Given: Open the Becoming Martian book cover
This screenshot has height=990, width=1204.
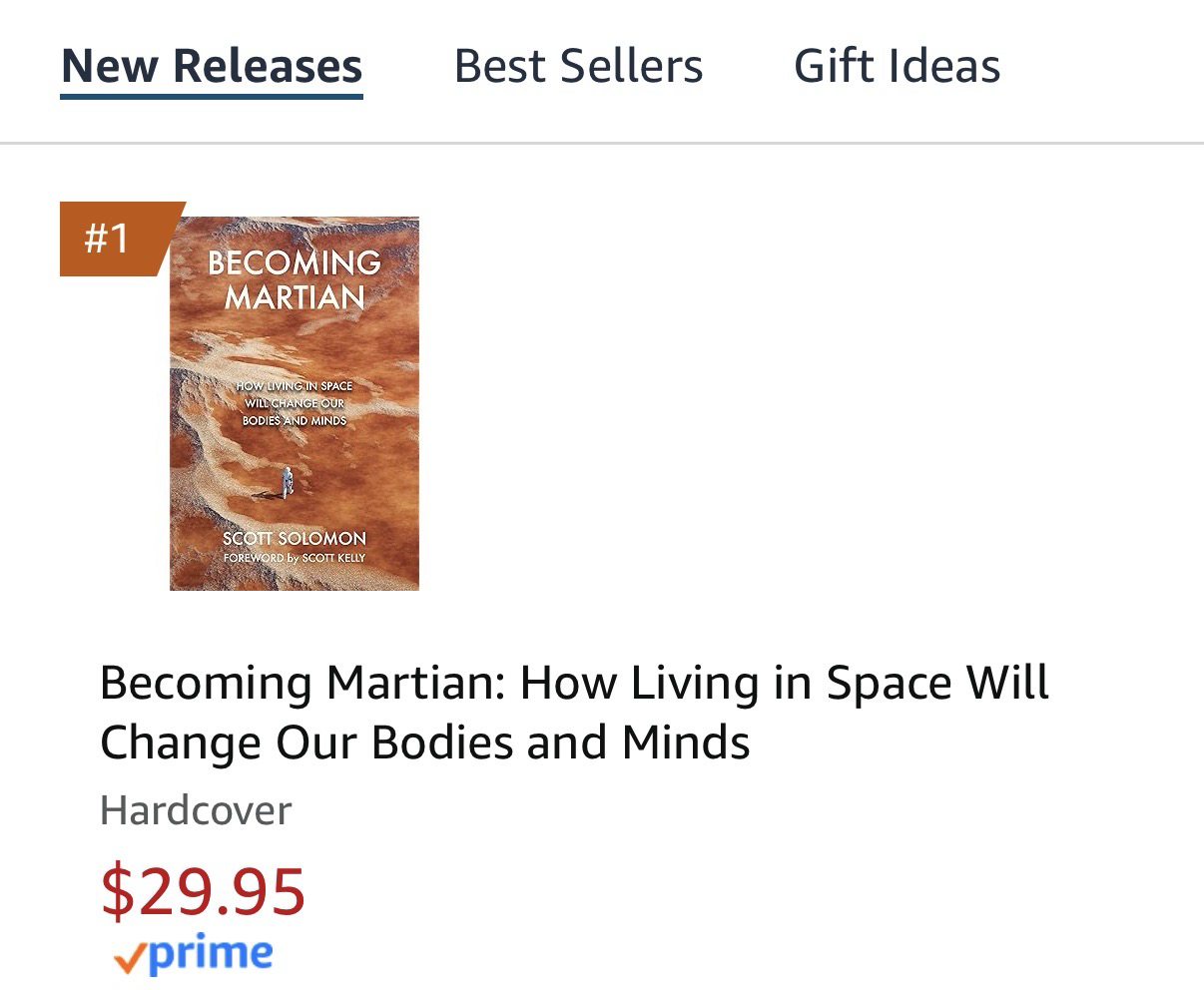Looking at the screenshot, I should [x=295, y=403].
